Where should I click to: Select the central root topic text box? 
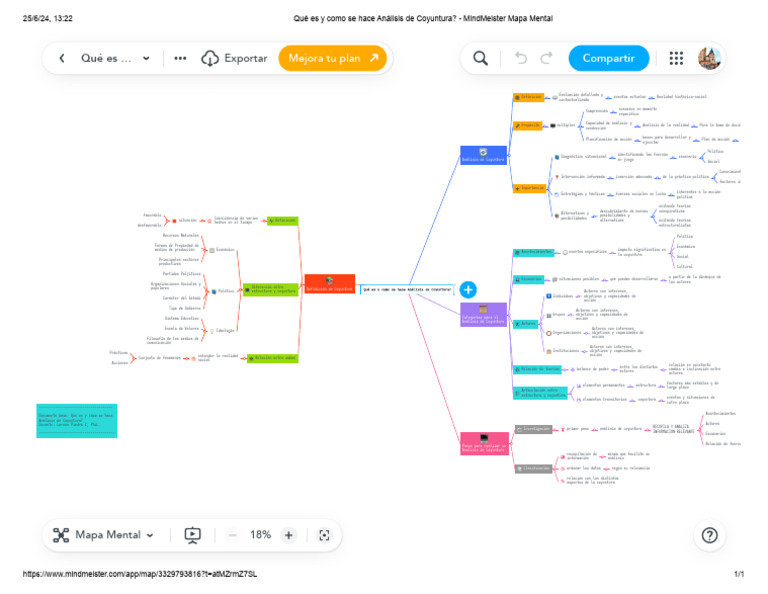tap(407, 290)
